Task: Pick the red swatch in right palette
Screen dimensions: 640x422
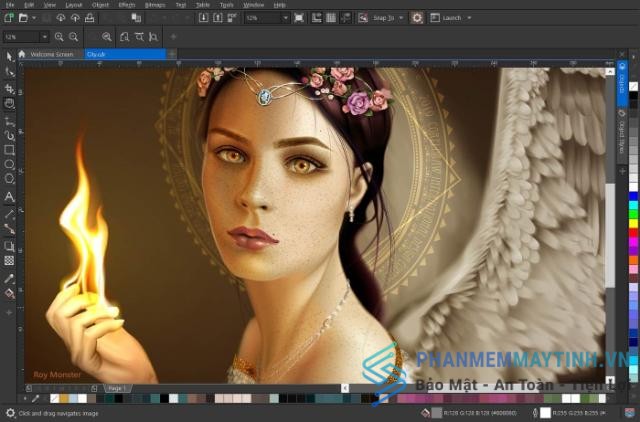Action: point(633,233)
